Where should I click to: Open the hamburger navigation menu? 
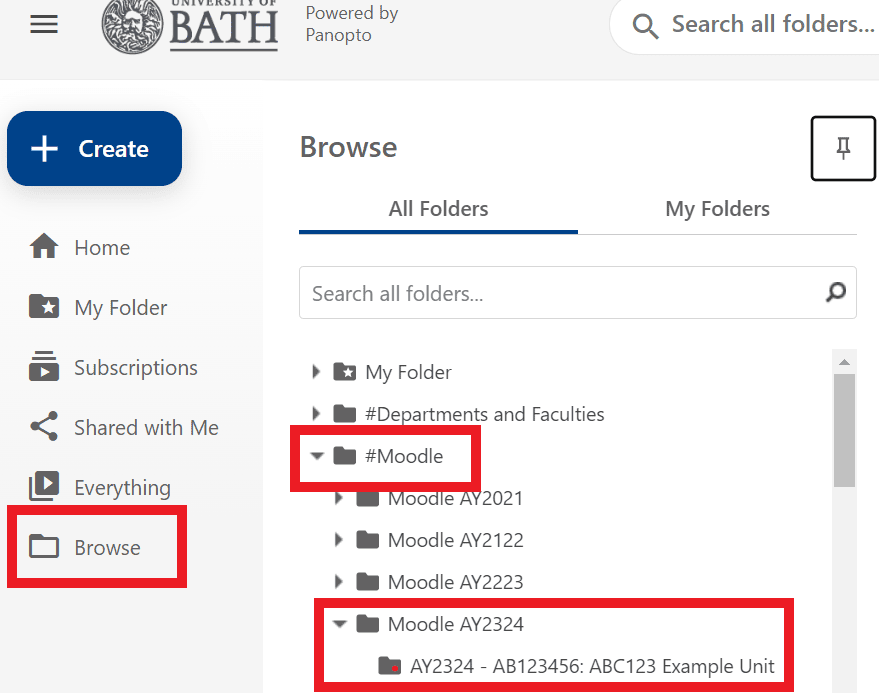(43, 24)
